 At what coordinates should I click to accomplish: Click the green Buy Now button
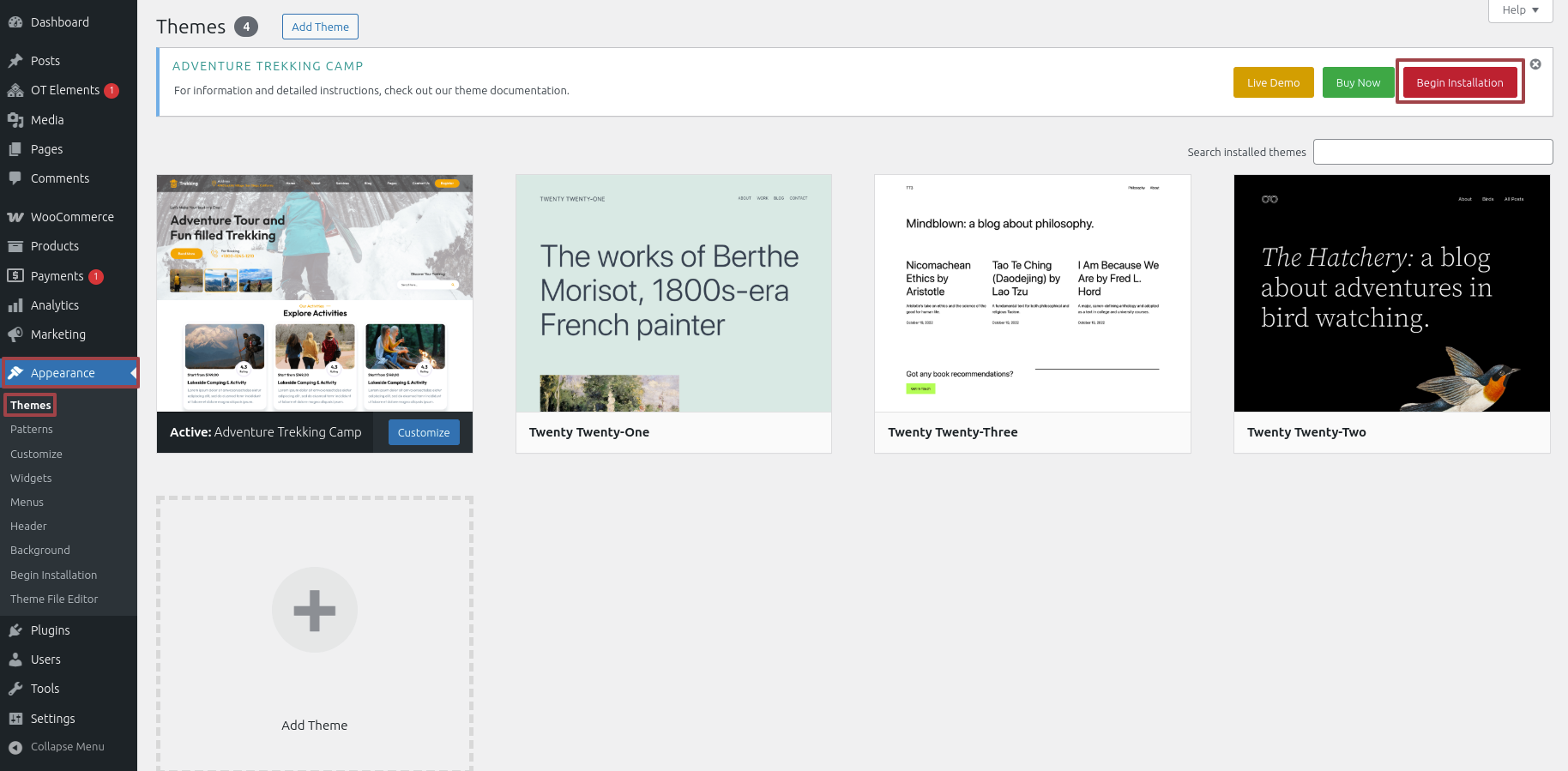point(1358,82)
